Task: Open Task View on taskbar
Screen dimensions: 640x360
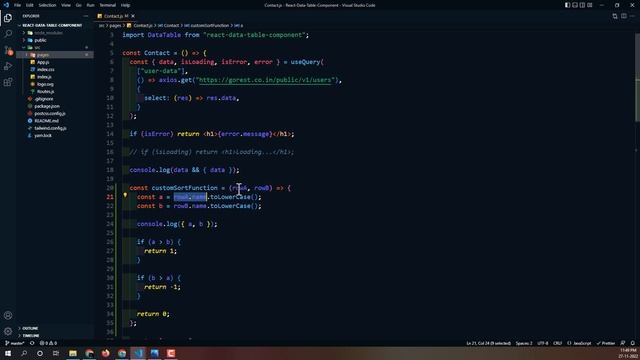Action: 56,353
